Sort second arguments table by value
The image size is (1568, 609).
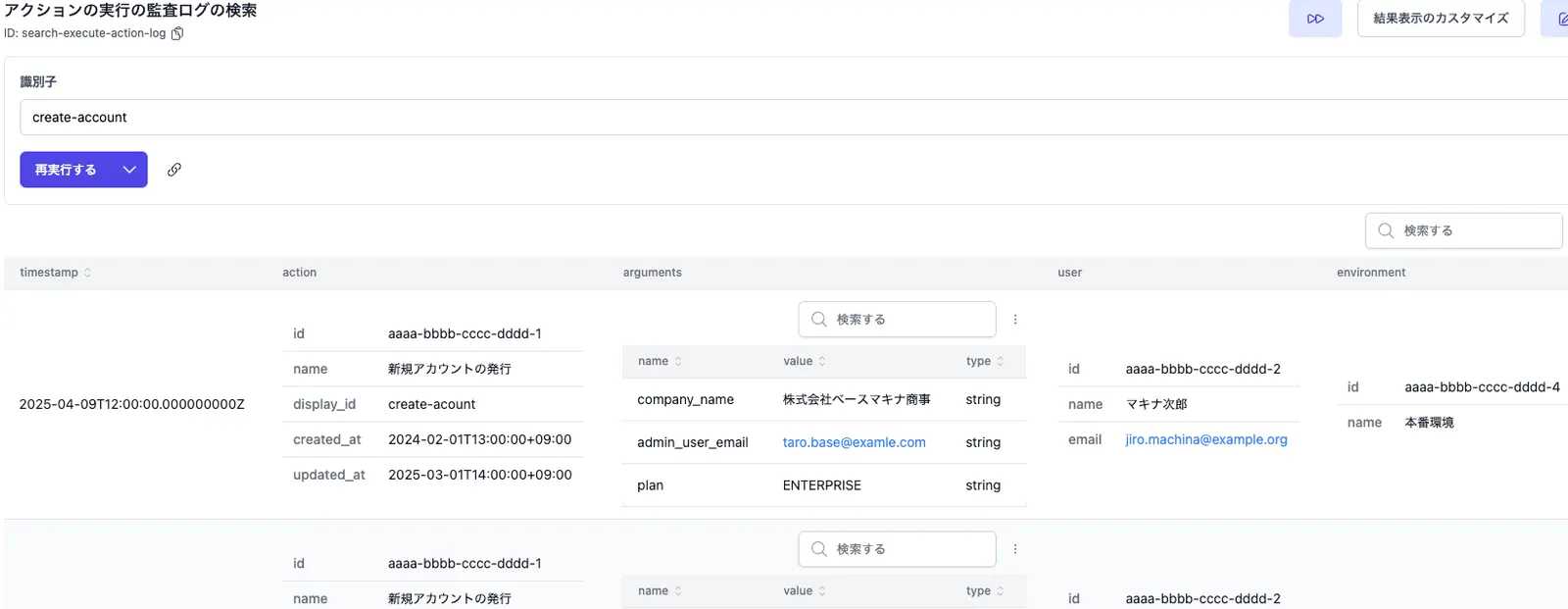click(x=822, y=591)
